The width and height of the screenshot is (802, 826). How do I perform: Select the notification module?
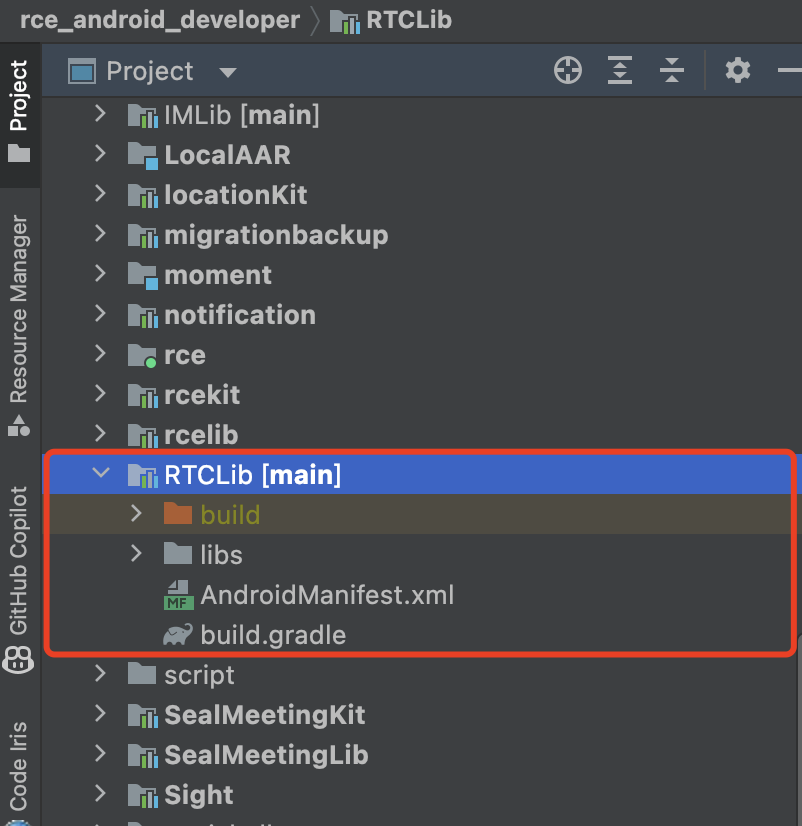239,315
